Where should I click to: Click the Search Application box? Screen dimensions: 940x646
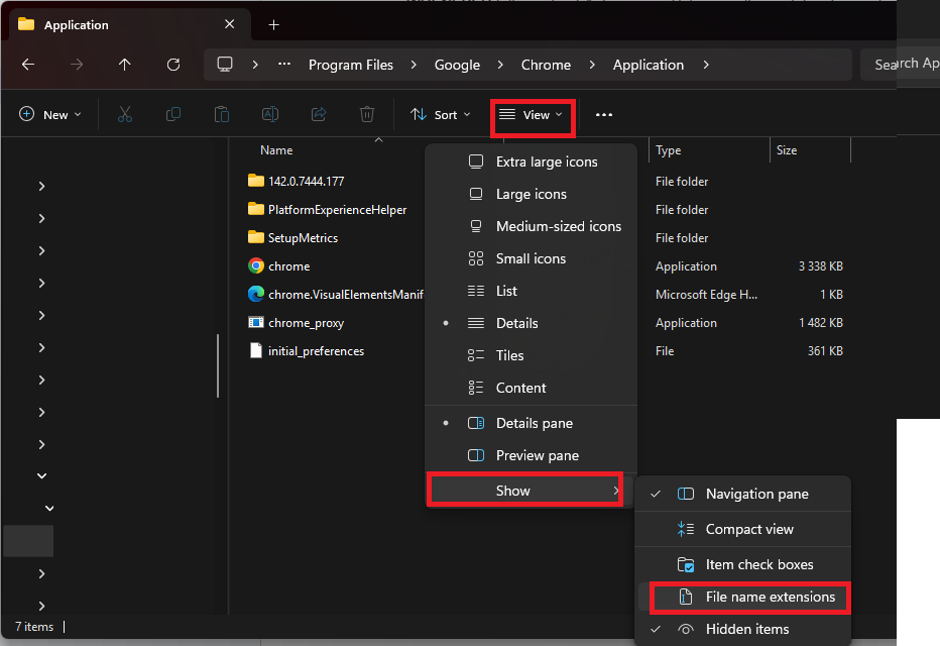pyautogui.click(x=899, y=64)
